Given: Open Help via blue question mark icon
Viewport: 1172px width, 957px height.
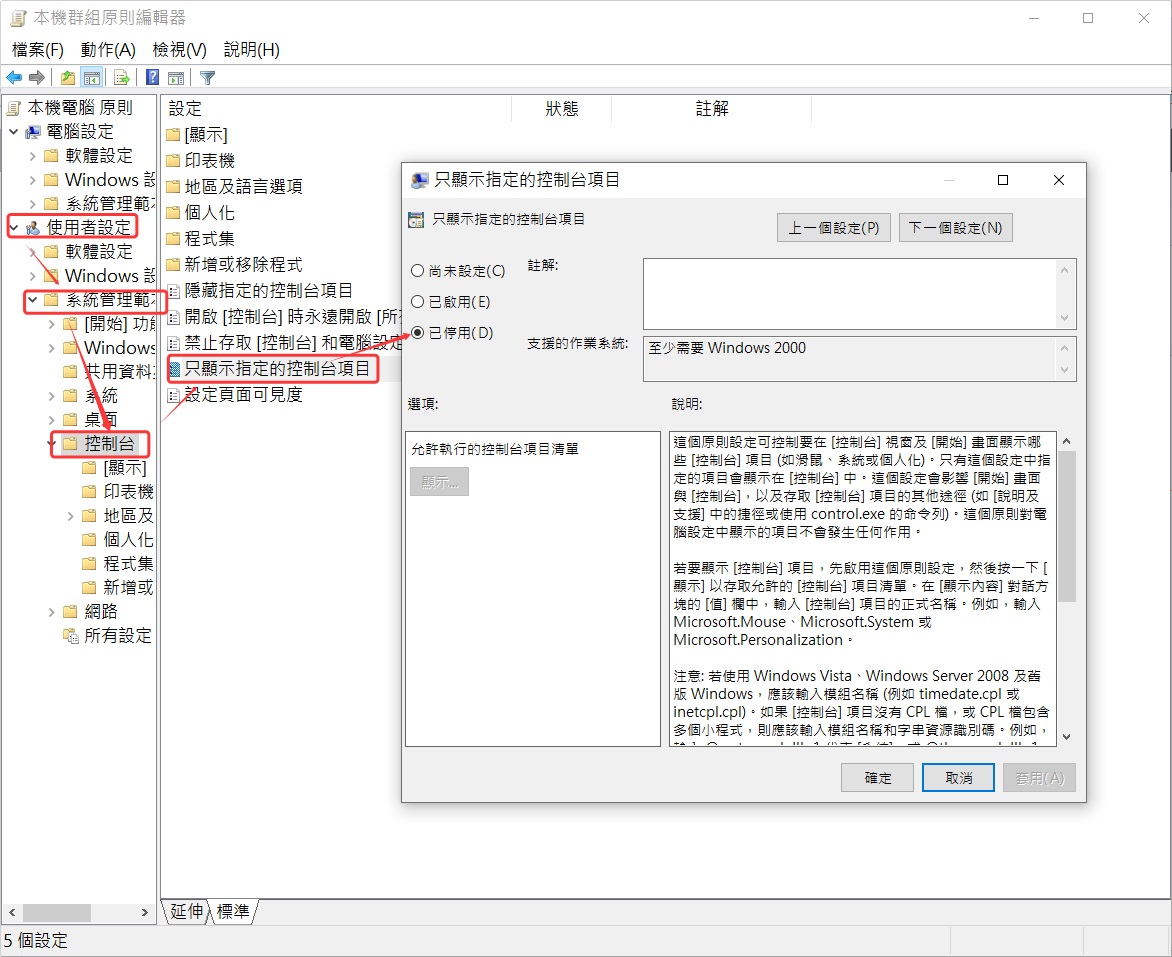Looking at the screenshot, I should 152,78.
